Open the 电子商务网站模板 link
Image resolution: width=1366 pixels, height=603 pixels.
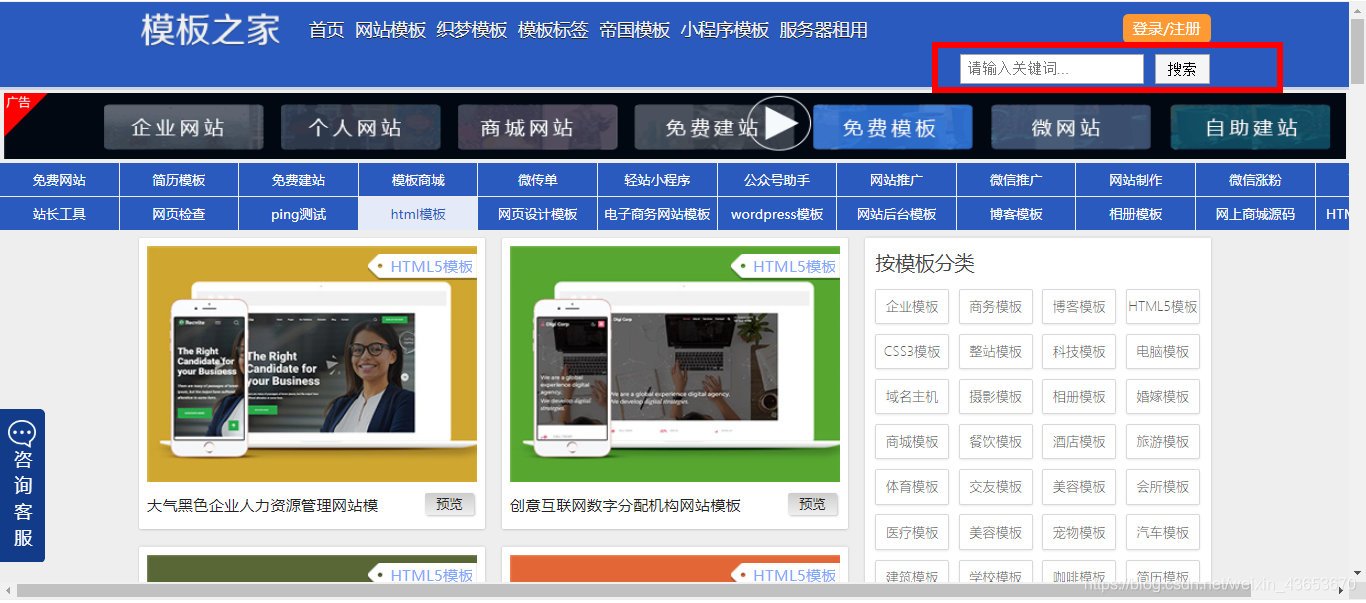click(x=657, y=214)
